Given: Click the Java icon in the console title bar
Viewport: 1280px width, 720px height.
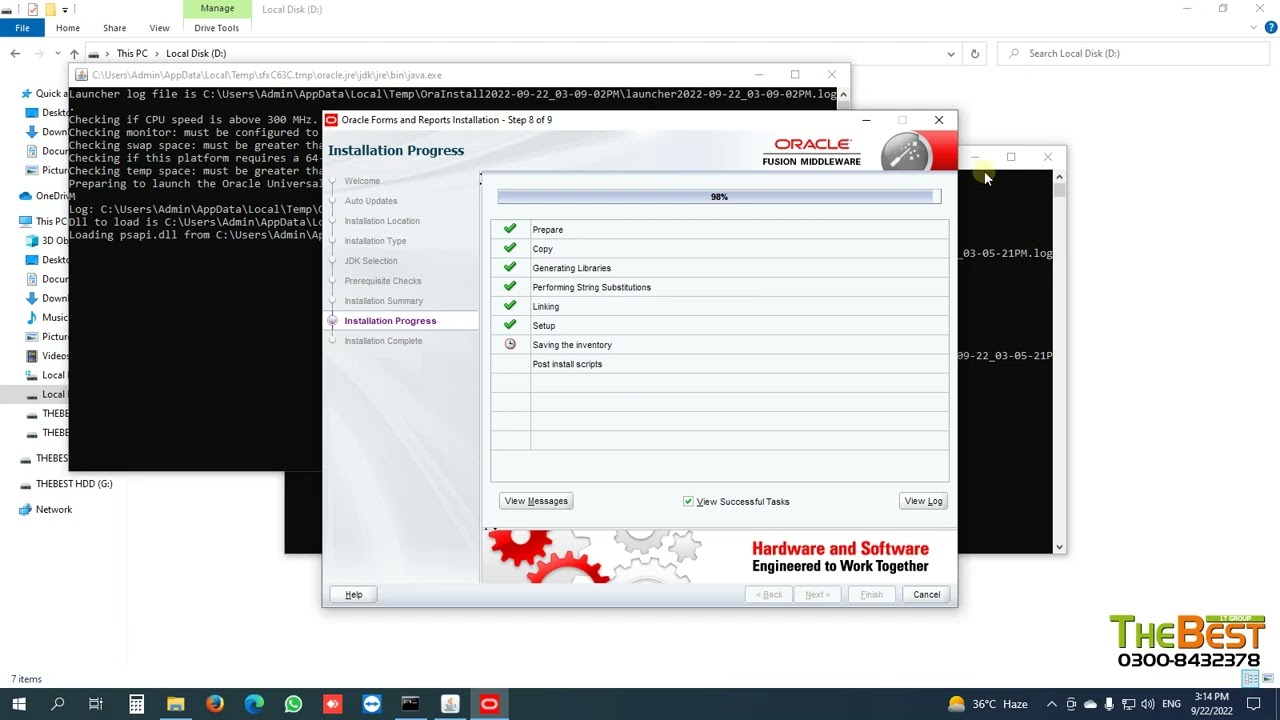Looking at the screenshot, I should (81, 75).
